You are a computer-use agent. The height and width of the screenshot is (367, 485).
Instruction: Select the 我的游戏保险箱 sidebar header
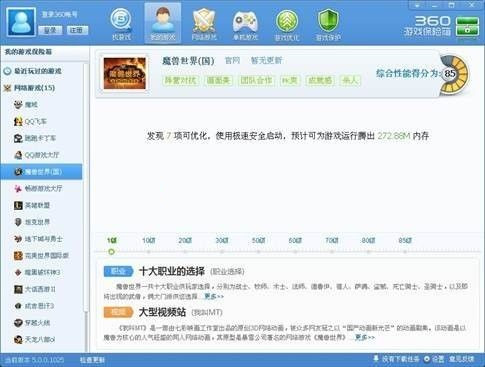click(29, 52)
